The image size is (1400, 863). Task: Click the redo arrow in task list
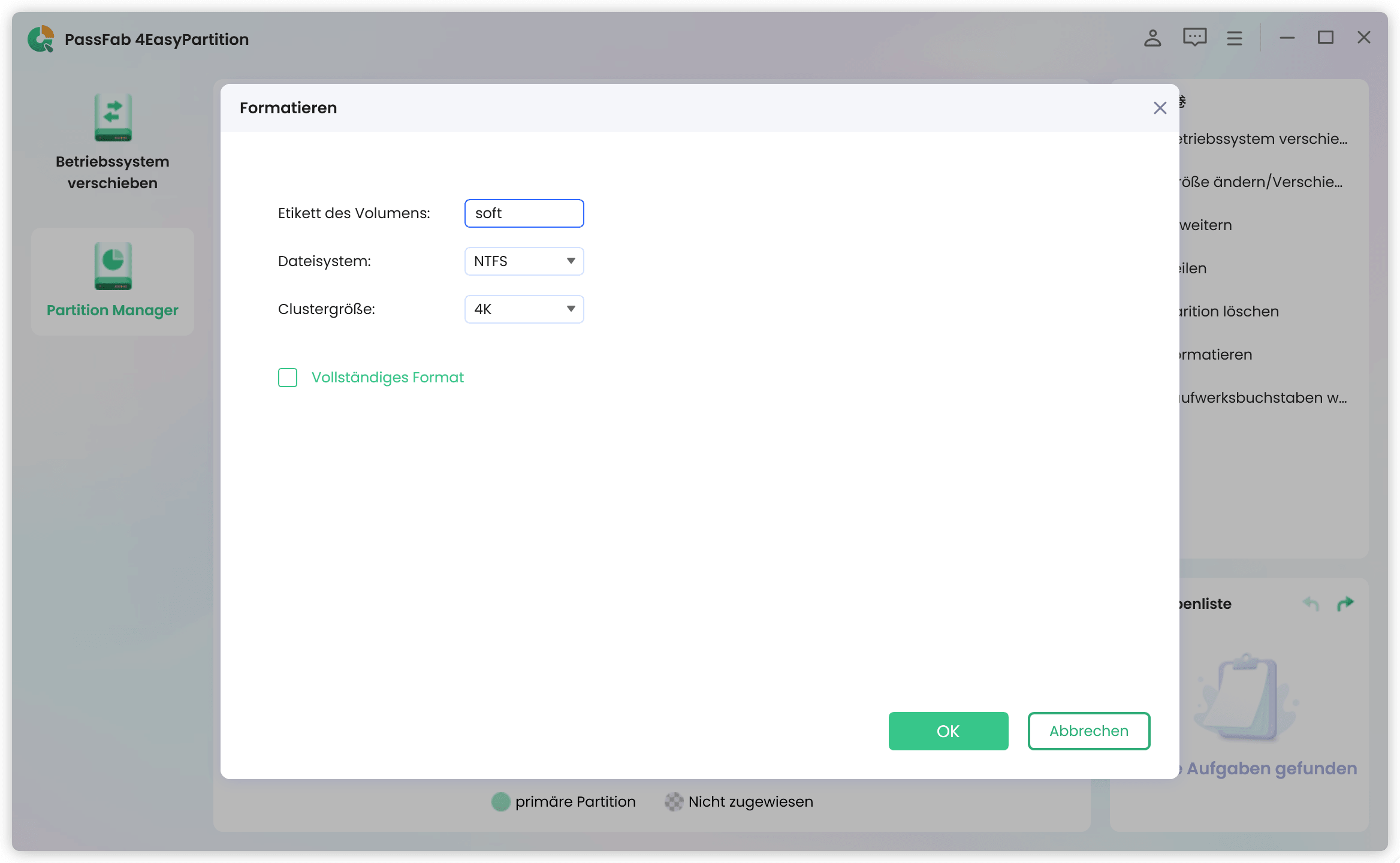[x=1345, y=604]
